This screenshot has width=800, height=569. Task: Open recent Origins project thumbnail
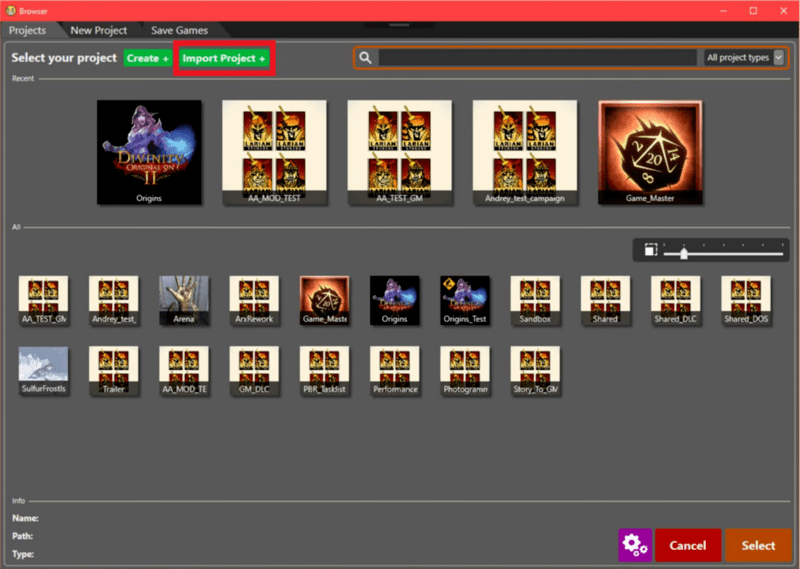(x=149, y=152)
